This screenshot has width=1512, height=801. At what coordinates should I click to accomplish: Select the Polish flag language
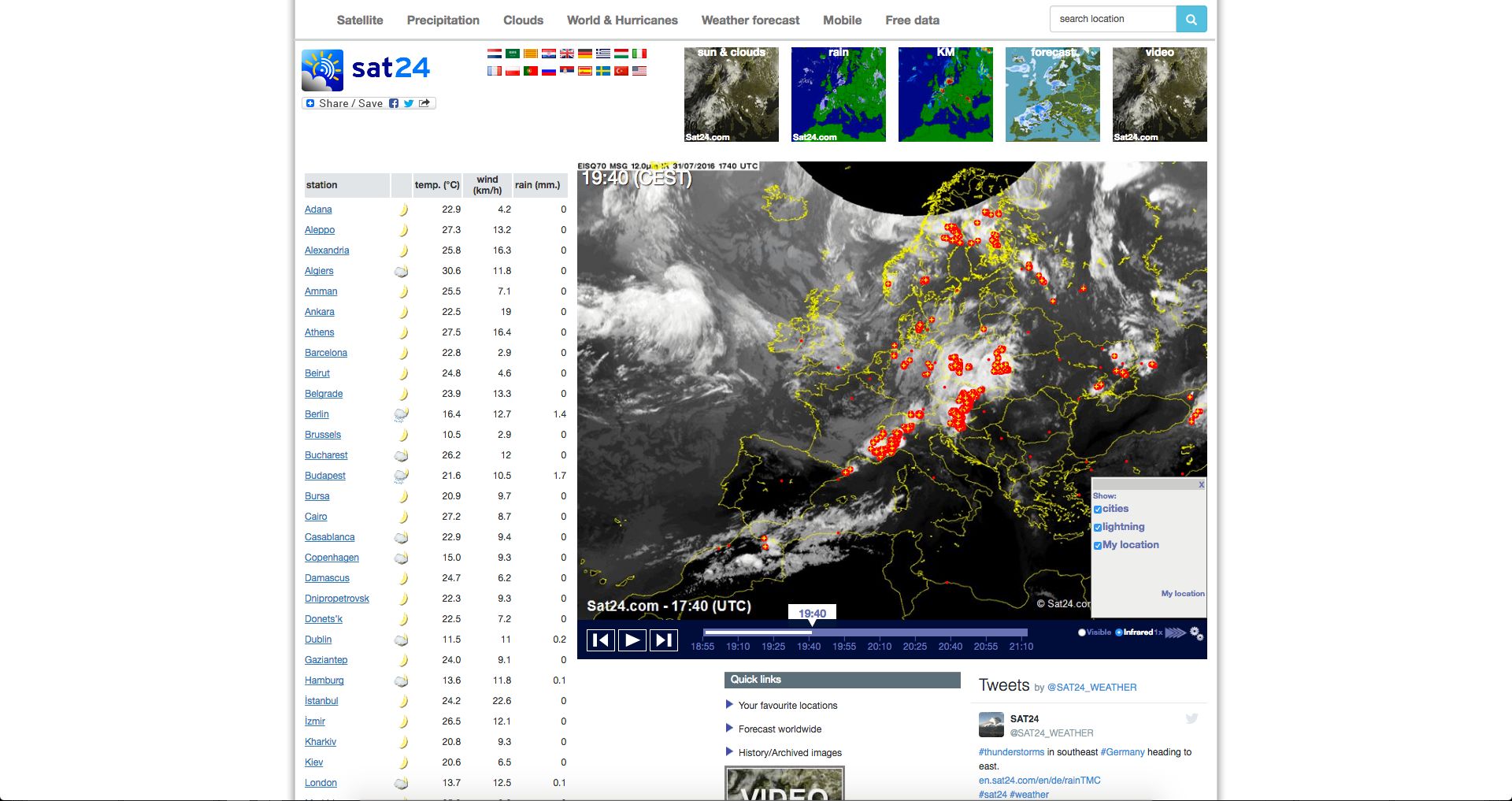(x=513, y=71)
